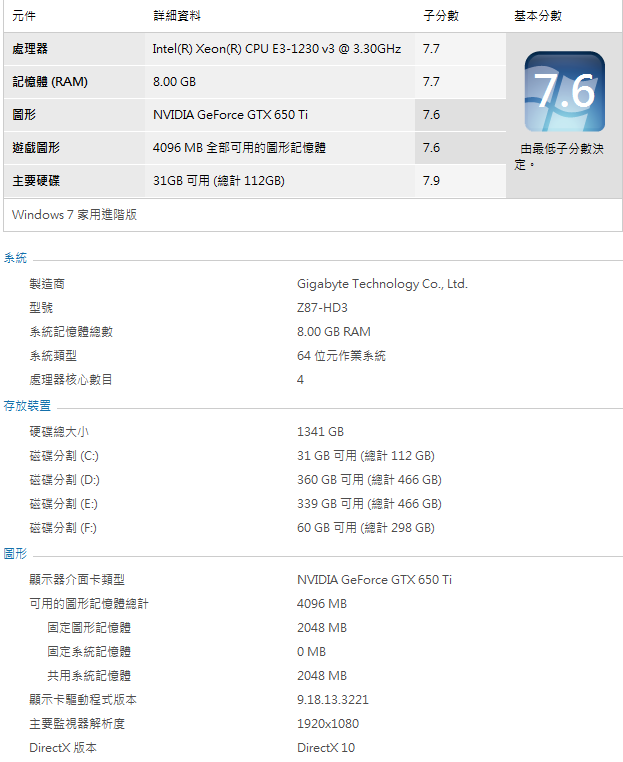Viewport: 623px width, 762px height.
Task: Click Gigabyte Technology Co., Ltd. value
Action: tap(382, 284)
